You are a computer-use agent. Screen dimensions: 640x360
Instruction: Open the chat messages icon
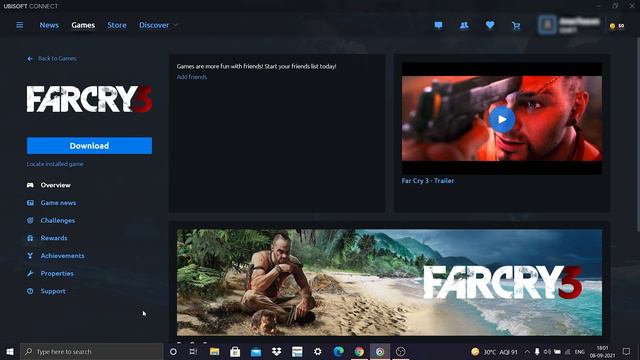[438, 25]
